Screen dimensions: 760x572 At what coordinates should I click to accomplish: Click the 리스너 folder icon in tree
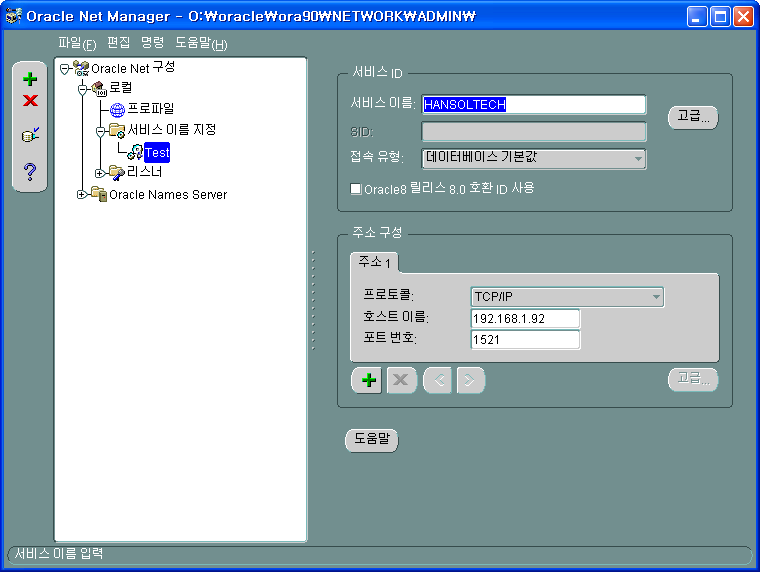coord(117,172)
